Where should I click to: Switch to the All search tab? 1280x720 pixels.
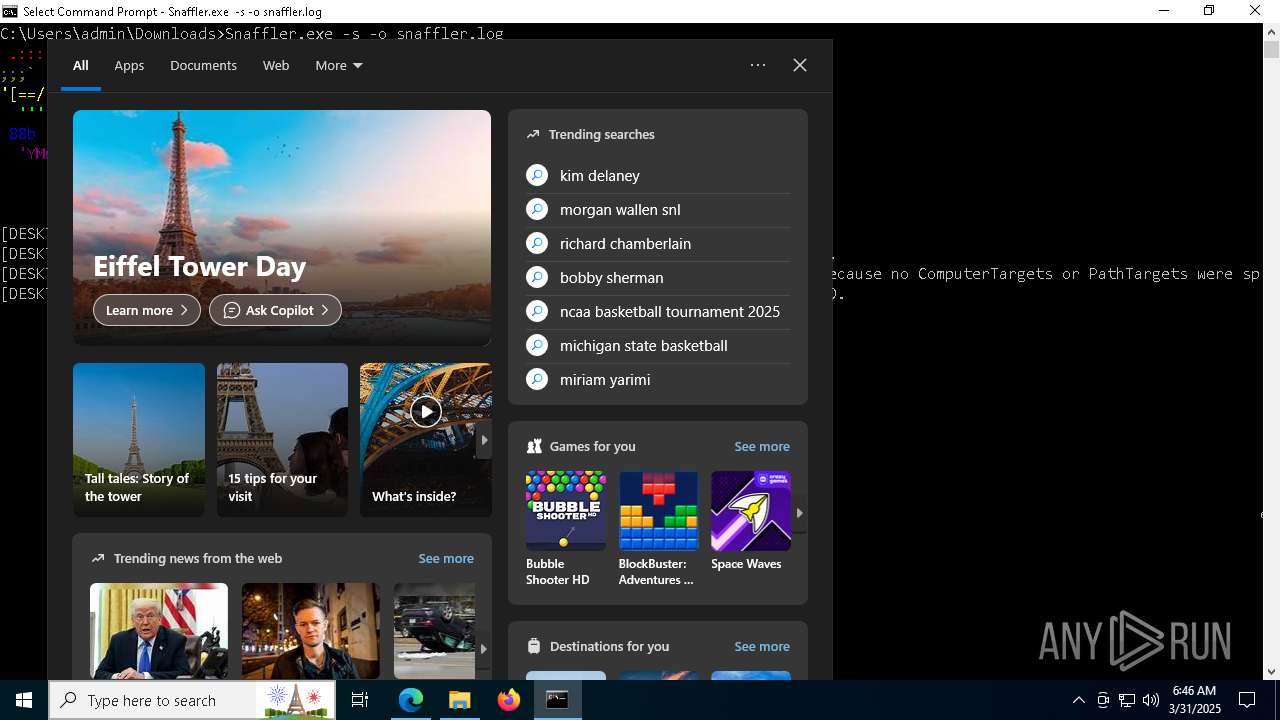[x=80, y=65]
